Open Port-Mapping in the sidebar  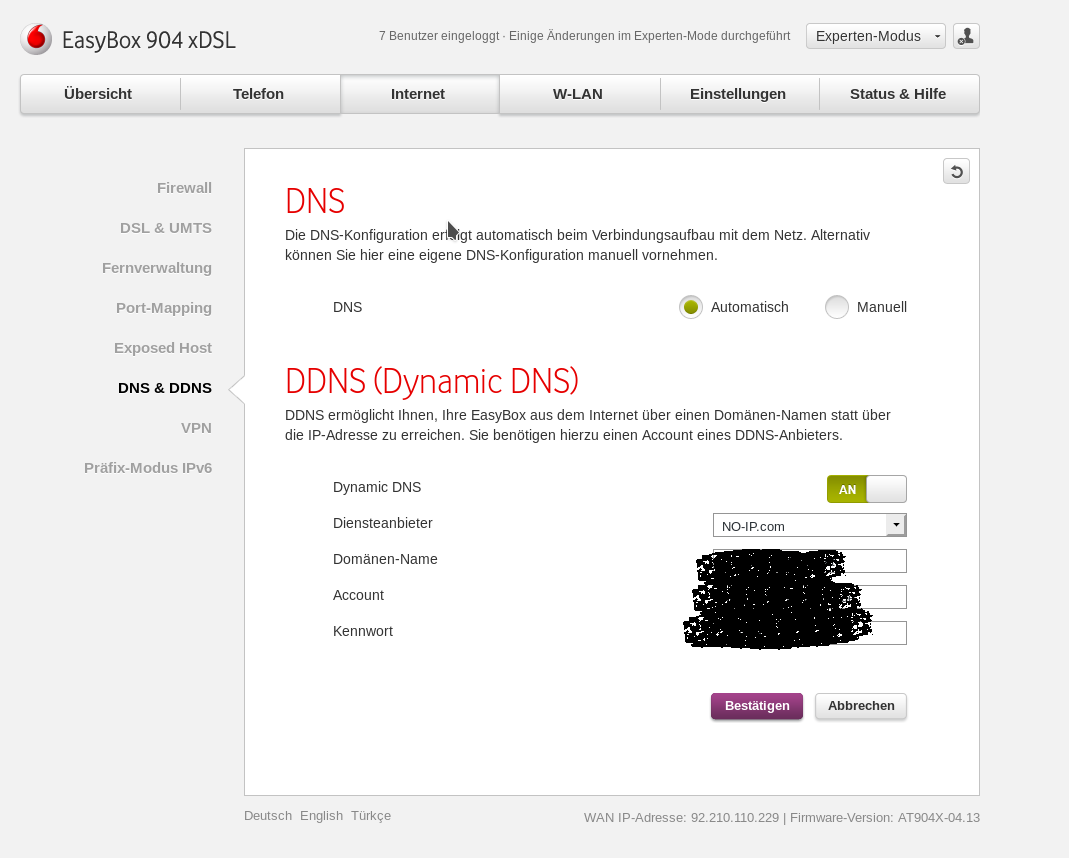(x=163, y=308)
